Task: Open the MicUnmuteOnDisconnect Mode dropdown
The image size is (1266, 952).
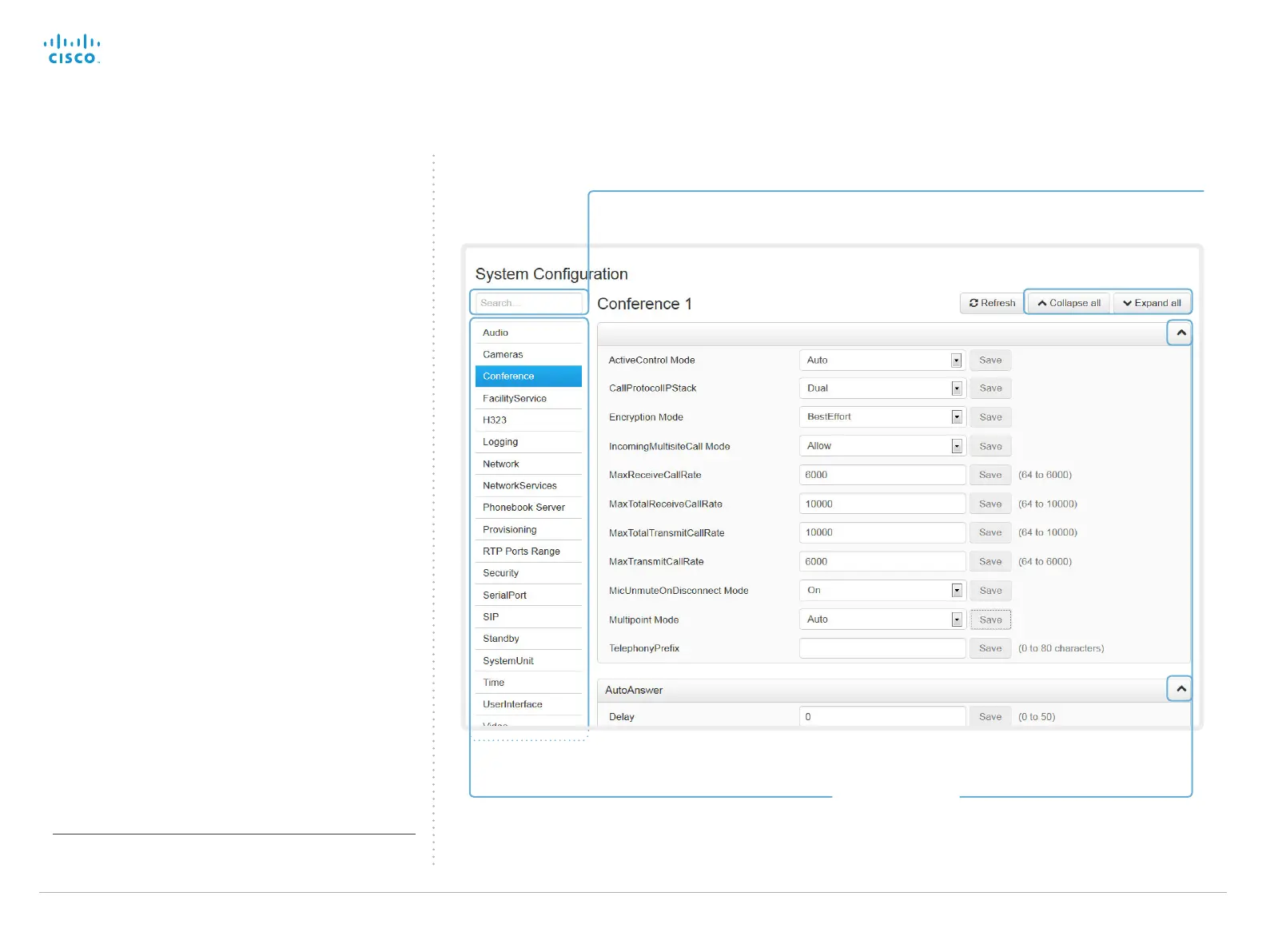Action: [882, 591]
